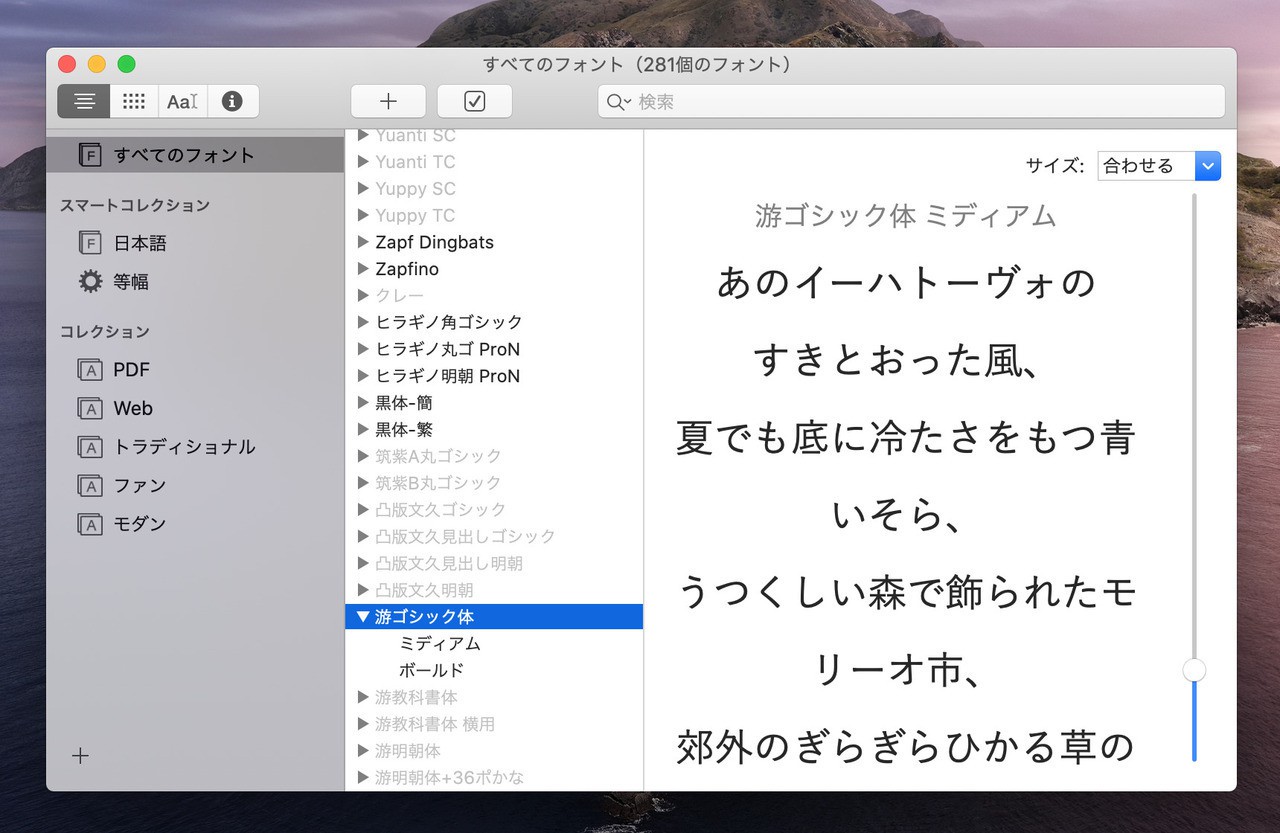Viewport: 1280px width, 833px height.
Task: Click the PDF collection icon
Action: [91, 370]
